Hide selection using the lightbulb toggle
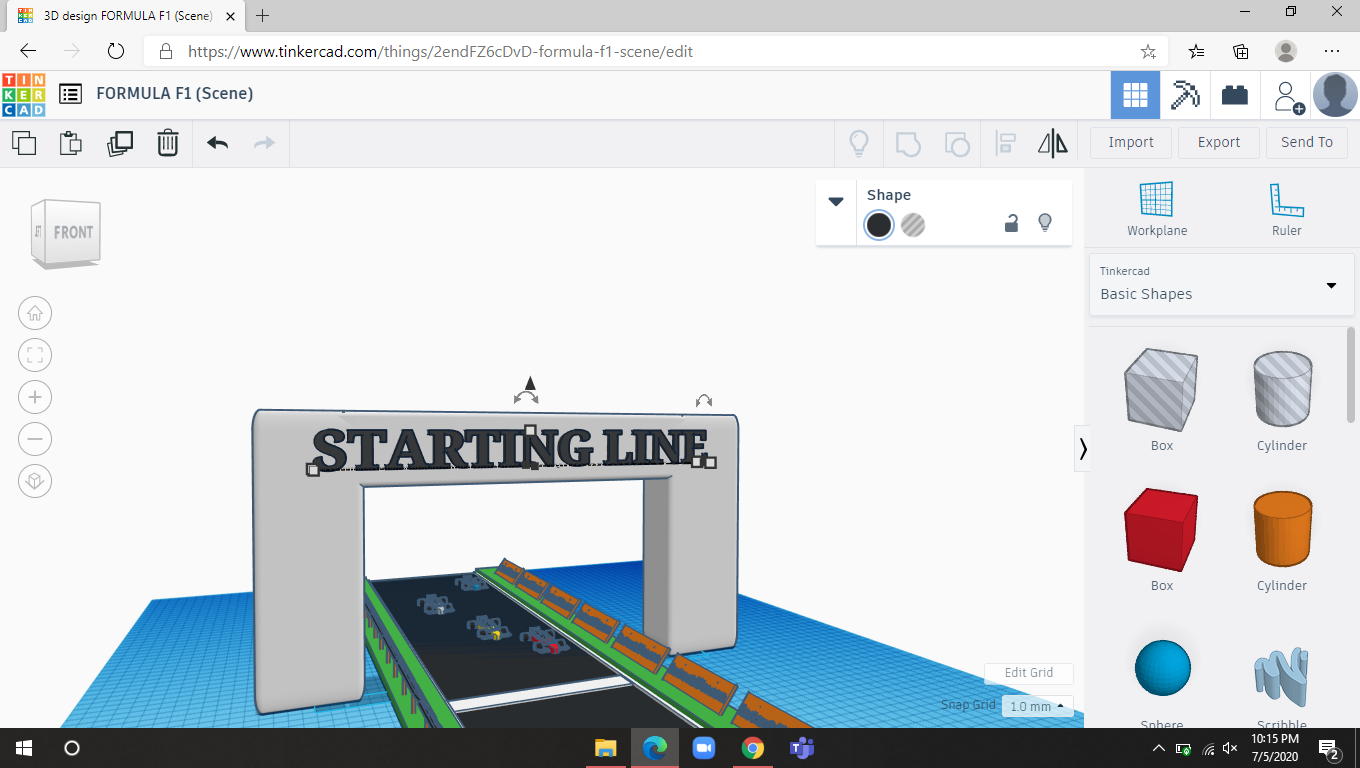The image size is (1360, 768). coord(1045,224)
